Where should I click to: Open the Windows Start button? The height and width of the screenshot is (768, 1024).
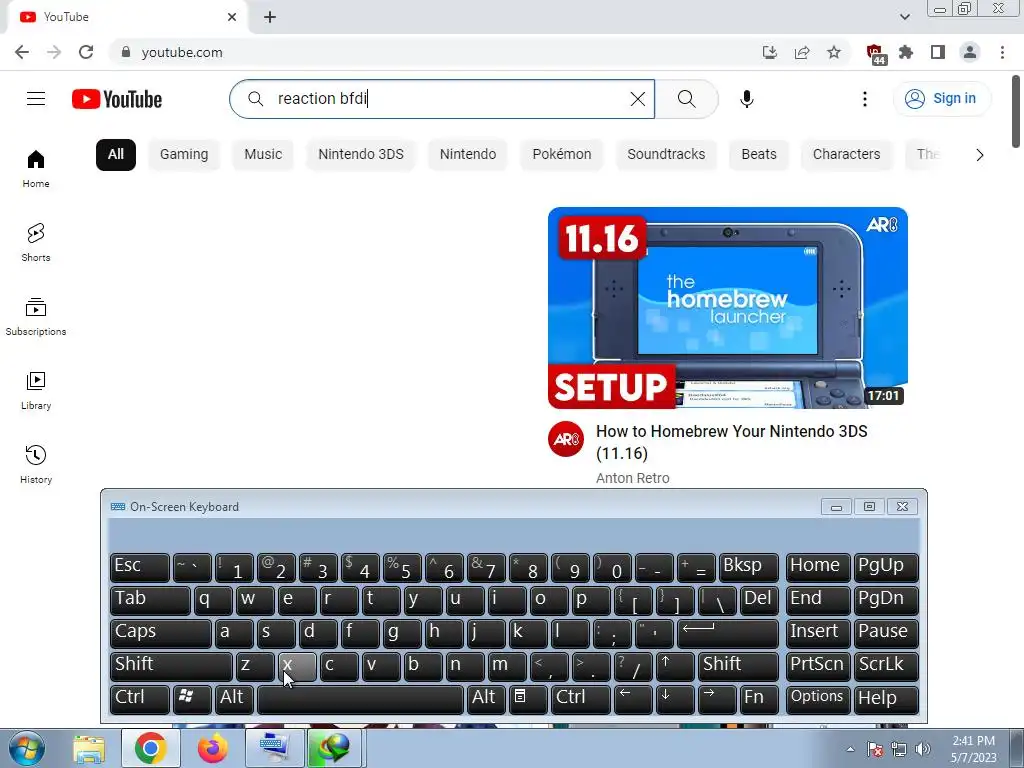click(x=27, y=748)
